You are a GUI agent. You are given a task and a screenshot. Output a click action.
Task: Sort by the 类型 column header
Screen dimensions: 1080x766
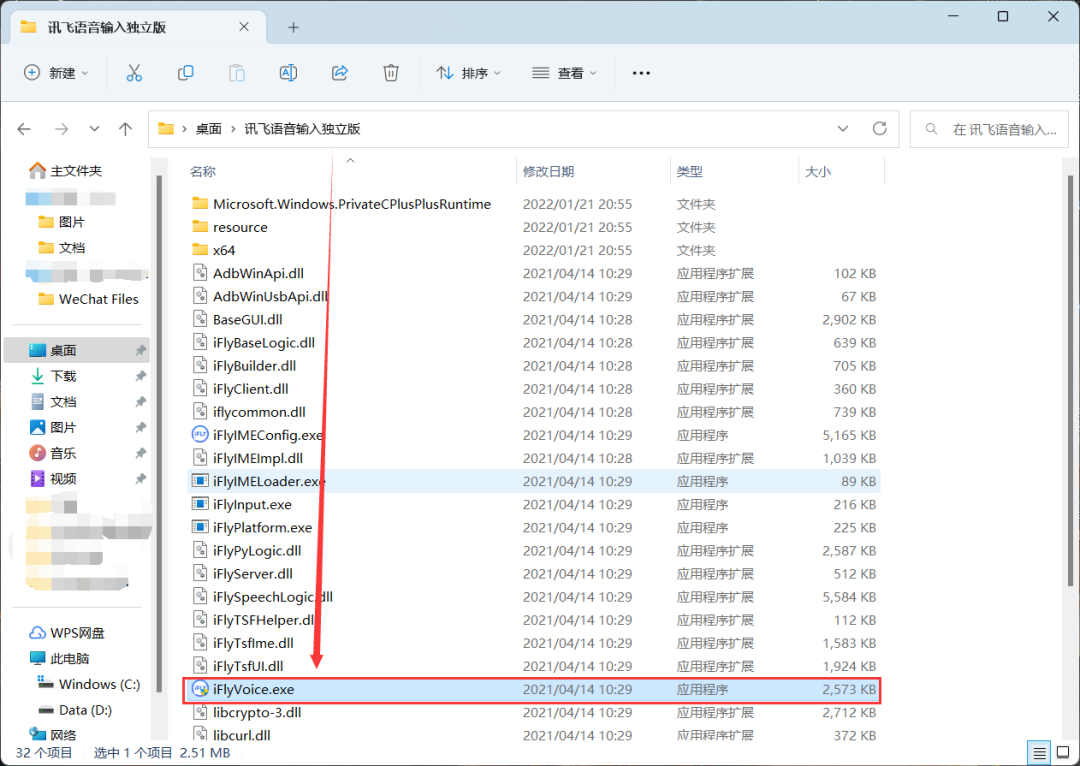pos(689,172)
